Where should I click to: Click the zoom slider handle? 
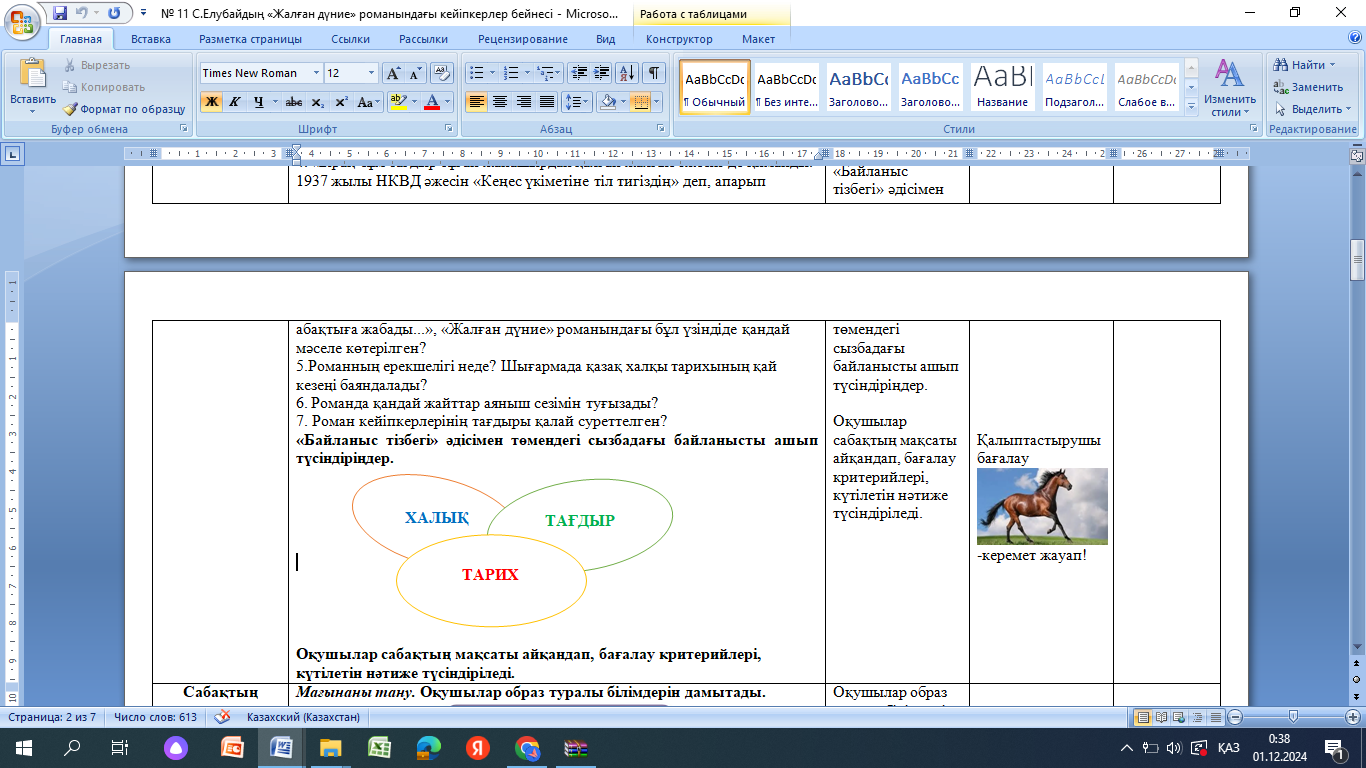point(1294,717)
